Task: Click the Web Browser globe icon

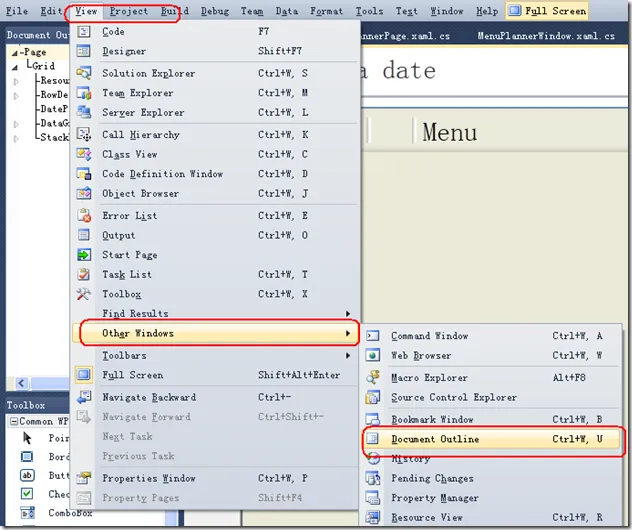Action: click(x=373, y=355)
